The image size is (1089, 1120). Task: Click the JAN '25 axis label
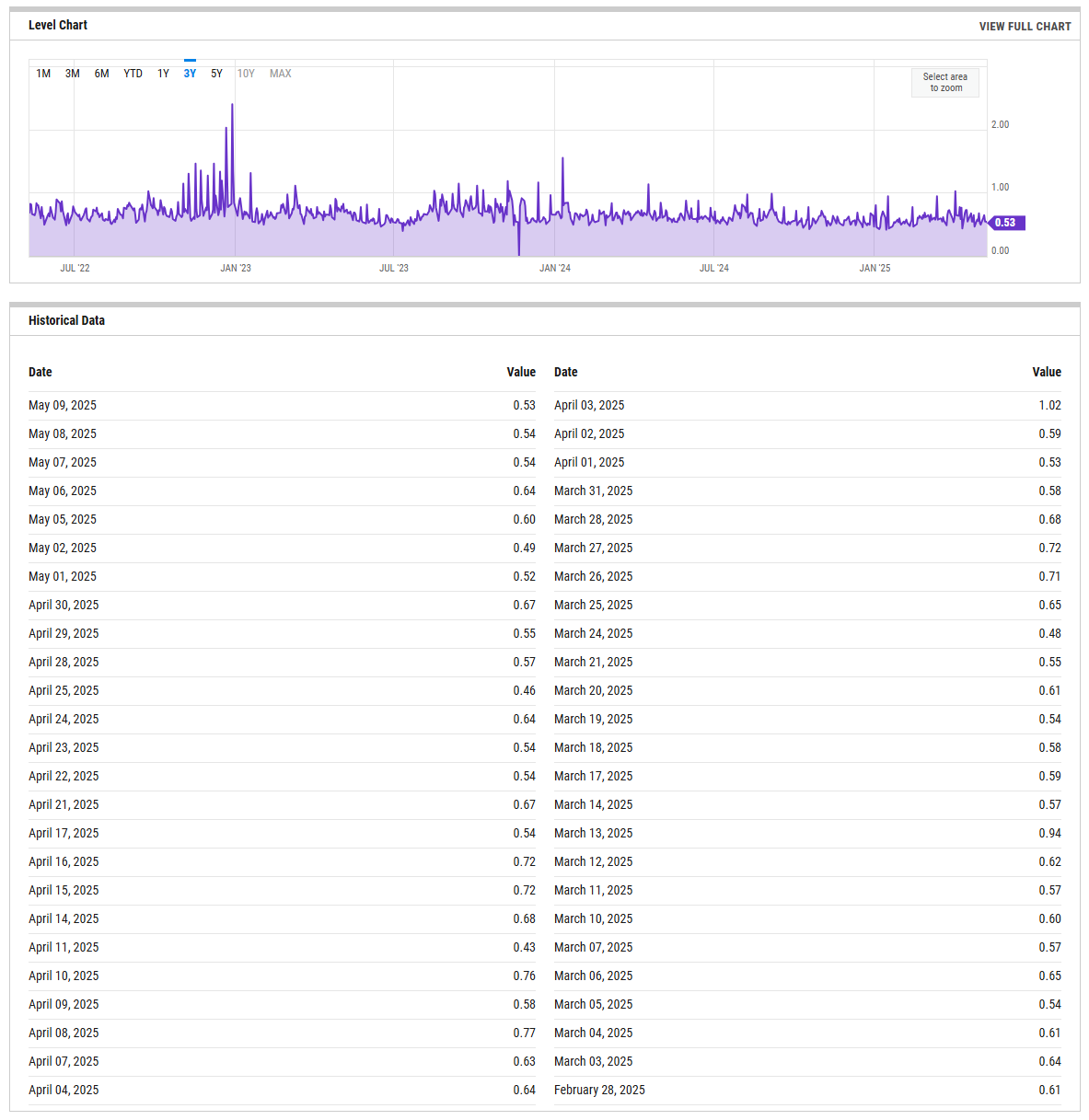click(875, 268)
